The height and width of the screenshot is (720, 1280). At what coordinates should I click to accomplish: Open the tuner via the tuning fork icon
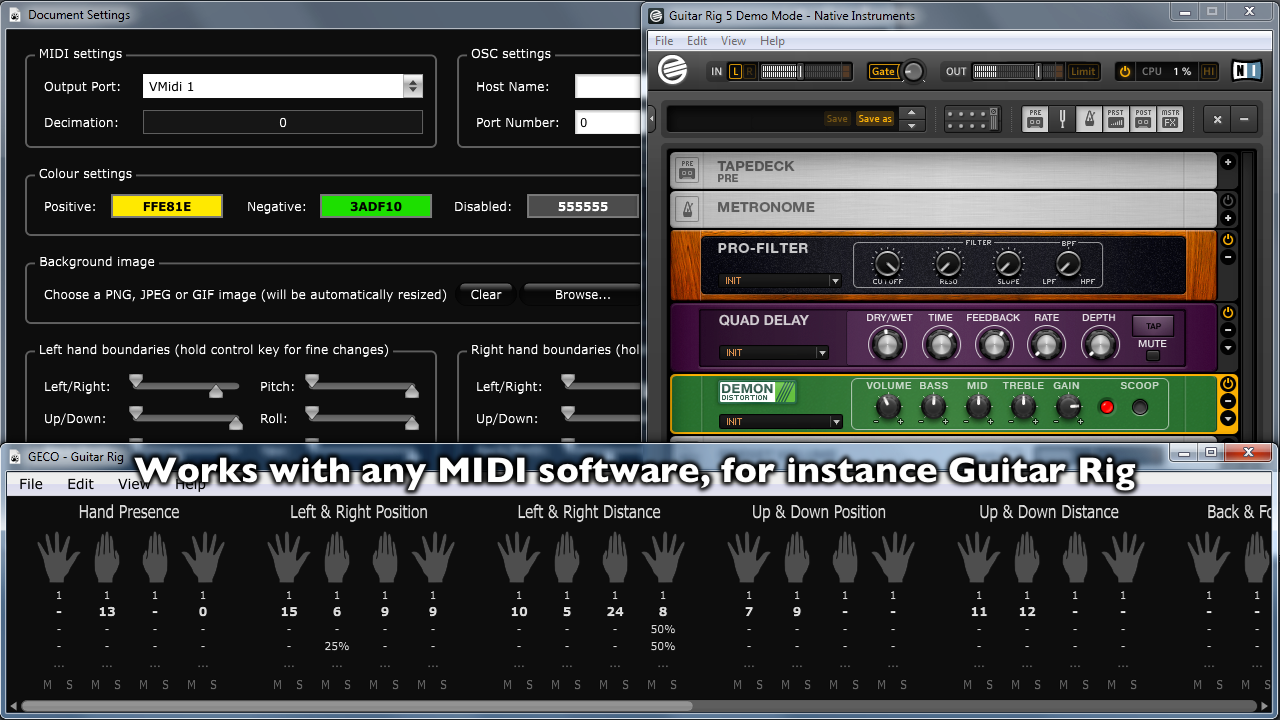[1062, 119]
